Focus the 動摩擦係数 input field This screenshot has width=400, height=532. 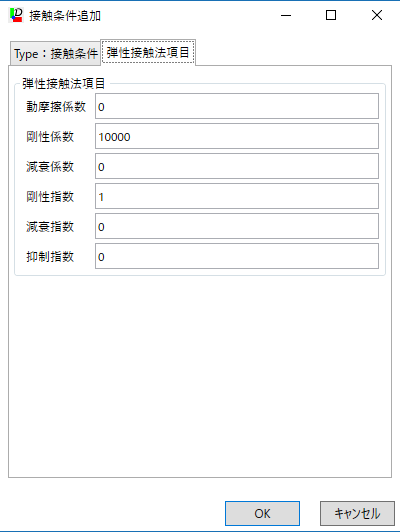[x=237, y=106]
